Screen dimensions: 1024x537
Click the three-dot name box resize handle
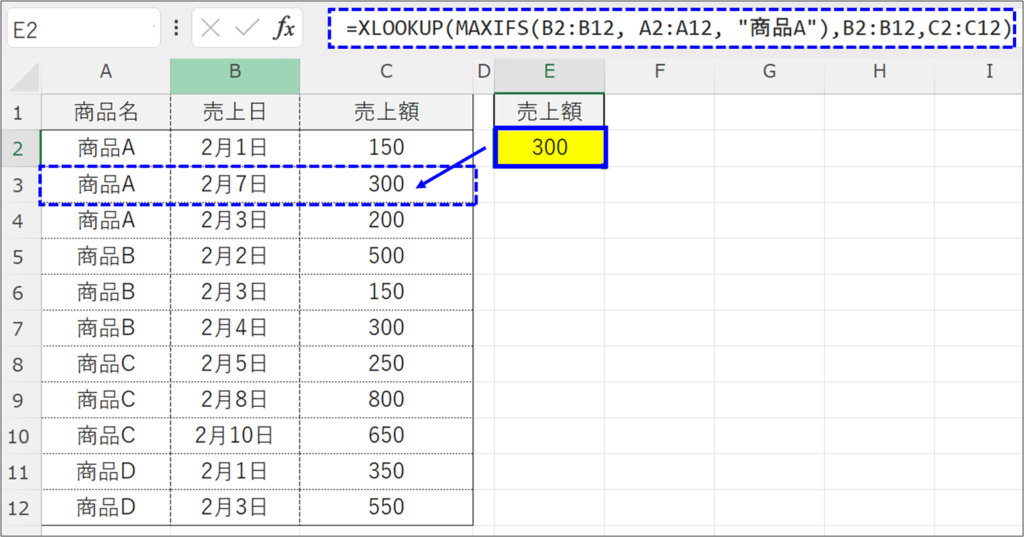pos(177,28)
